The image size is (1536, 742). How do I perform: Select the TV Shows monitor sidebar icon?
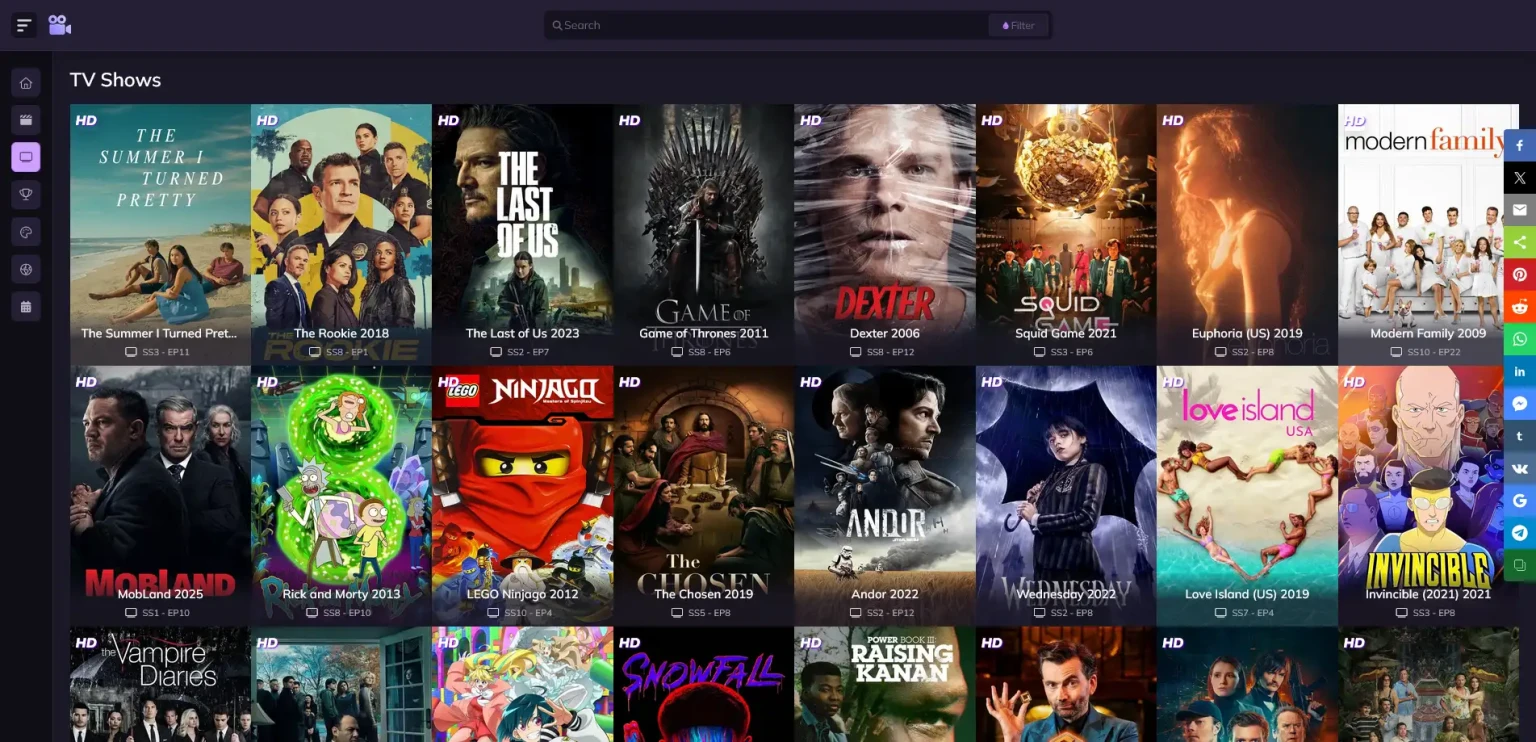[26, 157]
